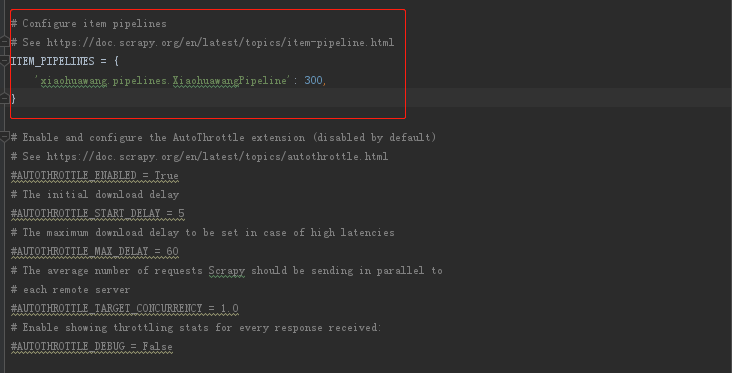Click the #AUTOTHROTTLE_DEBUG = False line

coord(92,347)
